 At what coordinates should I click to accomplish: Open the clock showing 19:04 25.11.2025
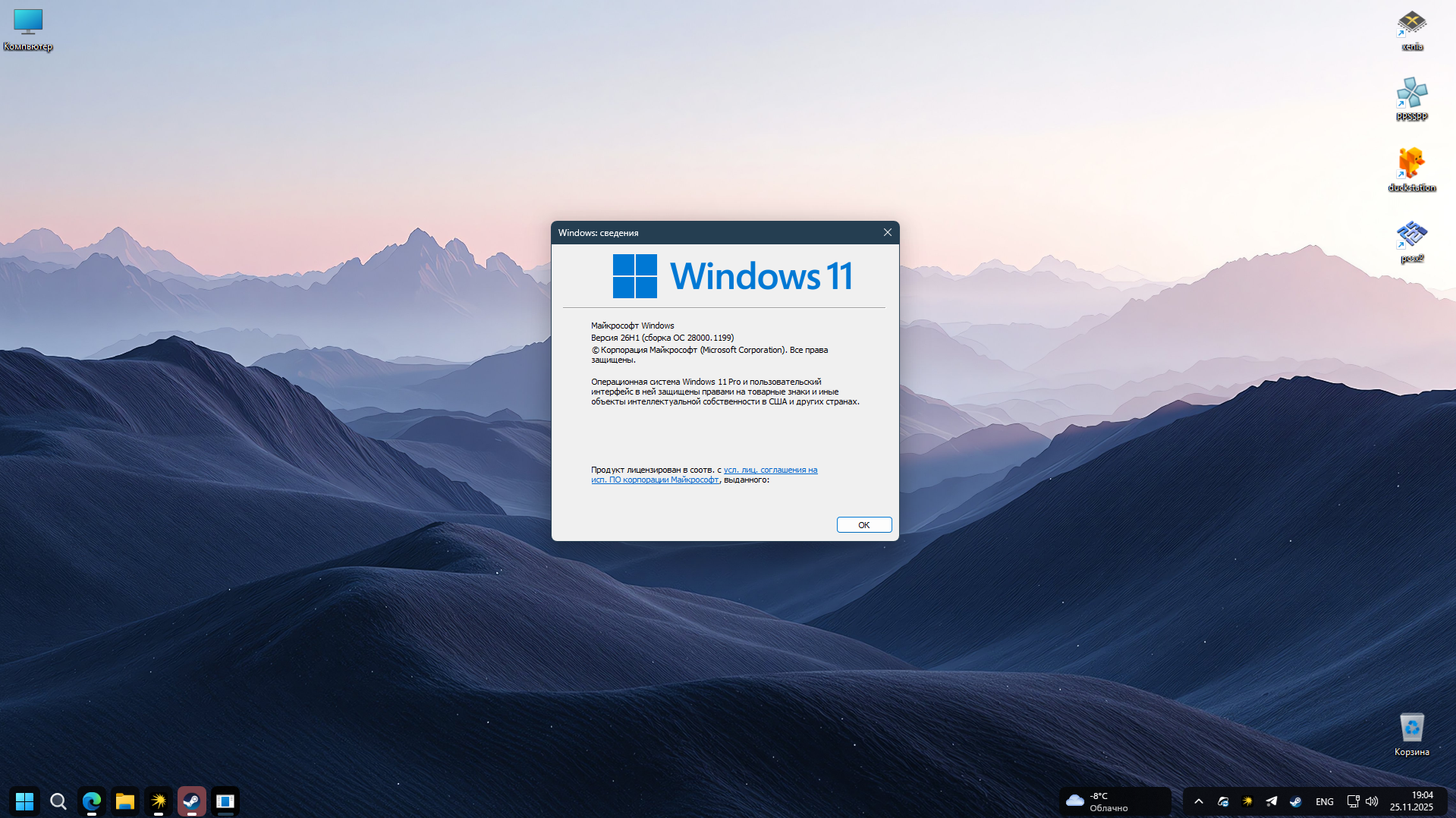[x=1411, y=801]
